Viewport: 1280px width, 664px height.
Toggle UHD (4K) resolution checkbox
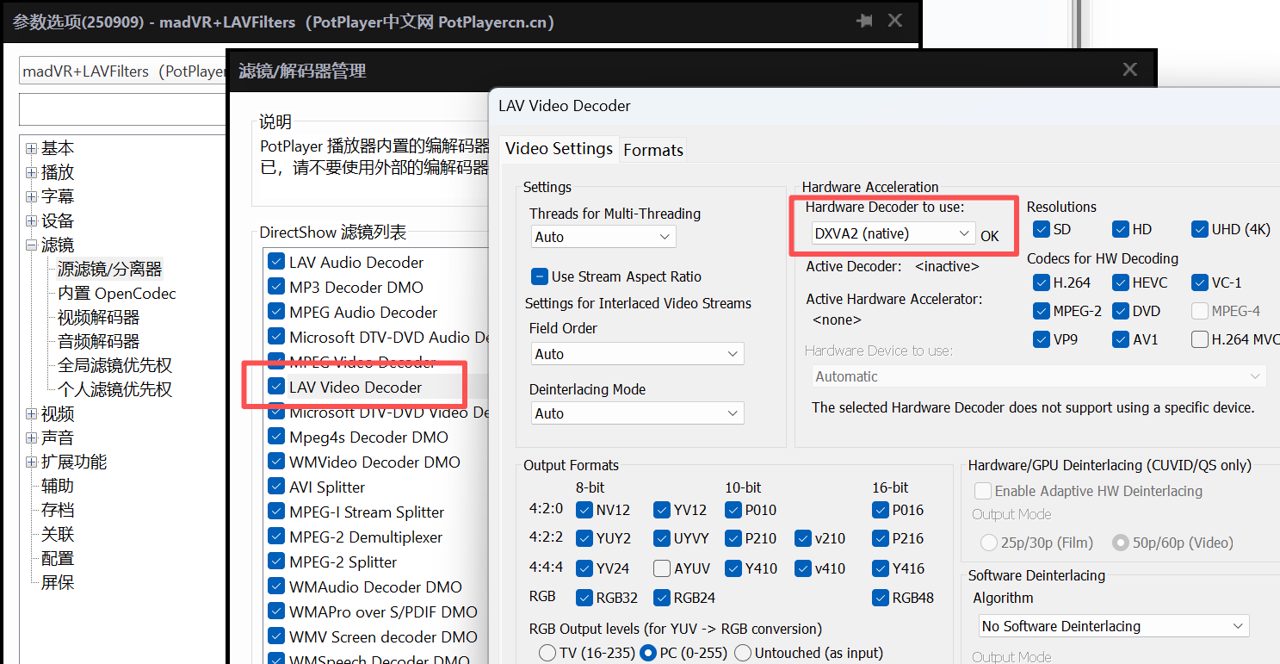pos(1200,229)
